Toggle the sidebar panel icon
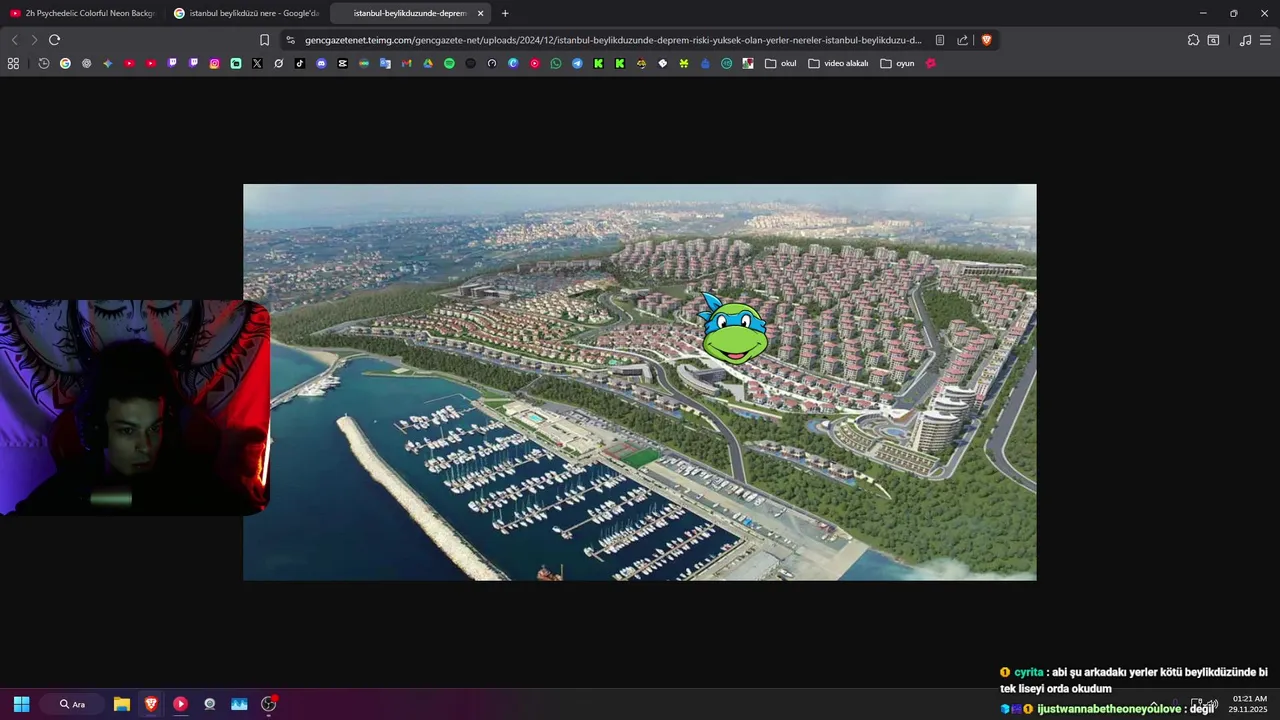 1213,40
